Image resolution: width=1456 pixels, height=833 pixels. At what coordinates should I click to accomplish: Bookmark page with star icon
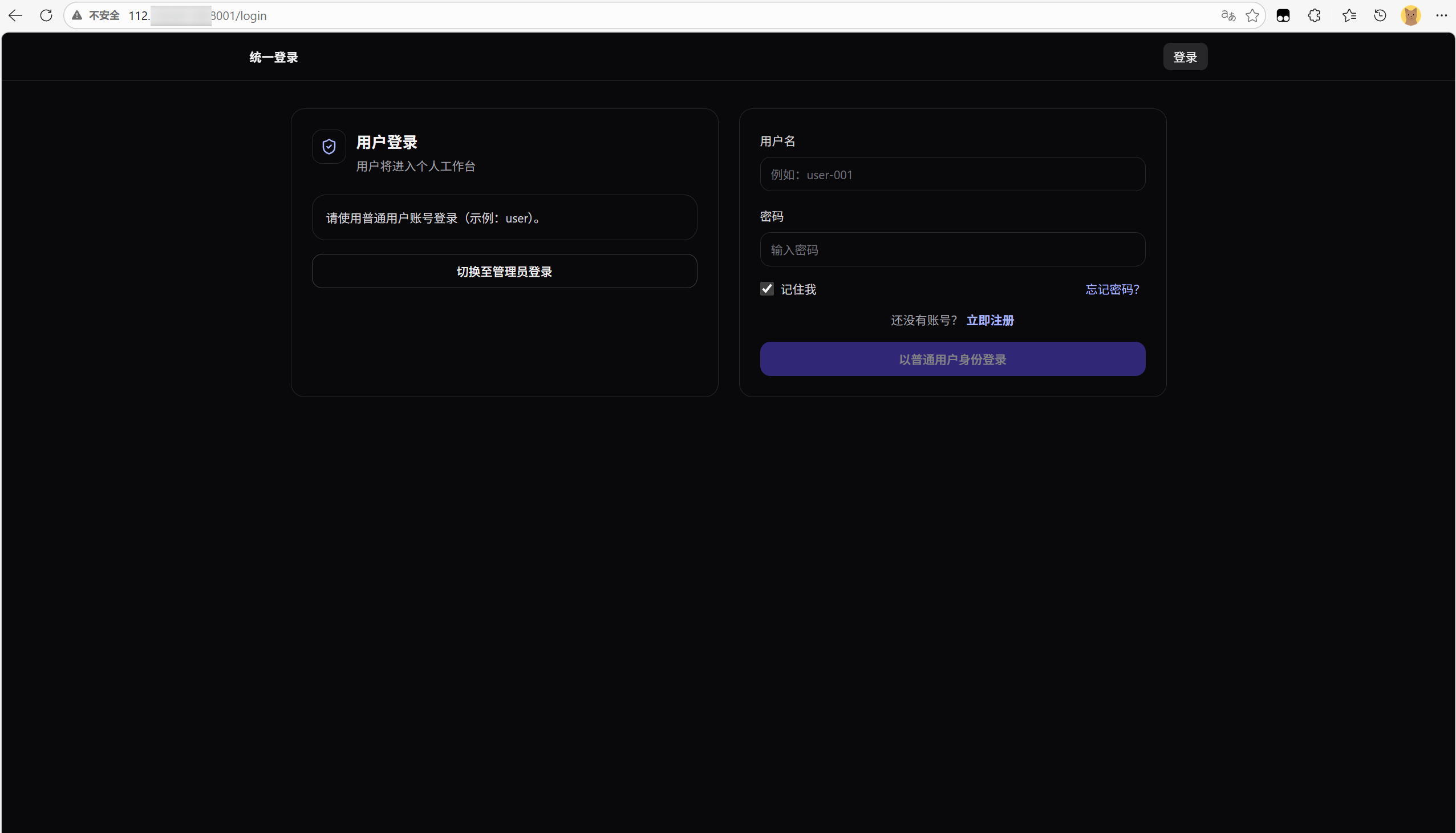coord(1252,15)
